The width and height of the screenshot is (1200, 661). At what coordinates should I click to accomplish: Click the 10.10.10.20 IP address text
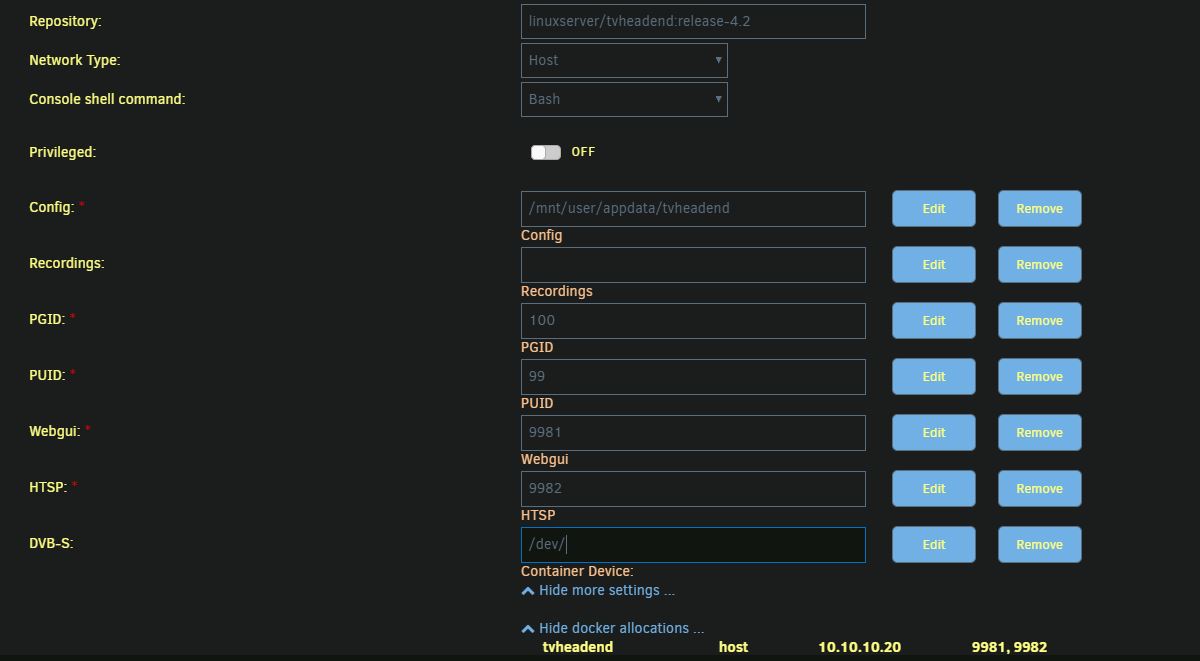(x=859, y=647)
